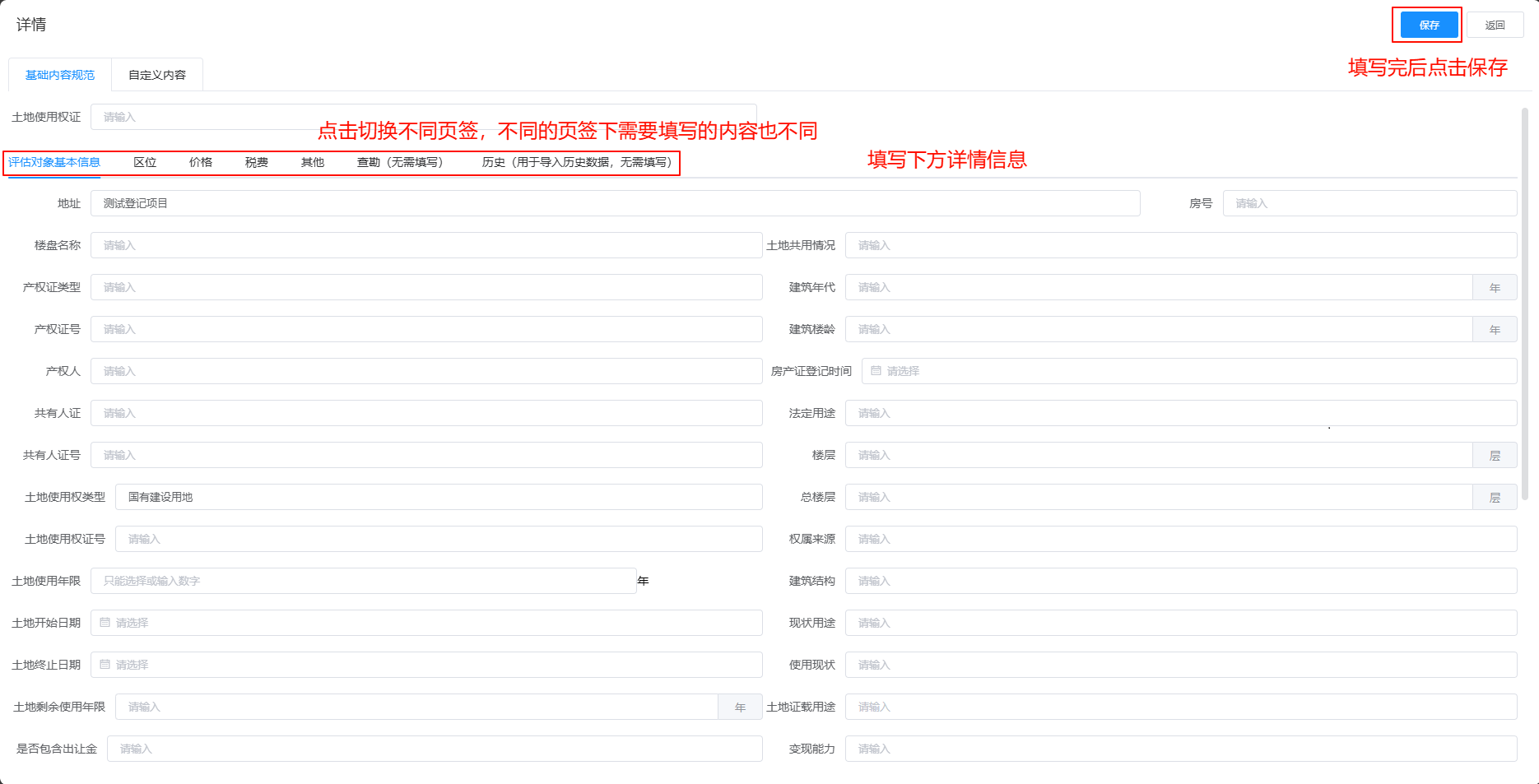The image size is (1539, 784).
Task: Click the 楼盘名称 input field
Action: coord(425,245)
